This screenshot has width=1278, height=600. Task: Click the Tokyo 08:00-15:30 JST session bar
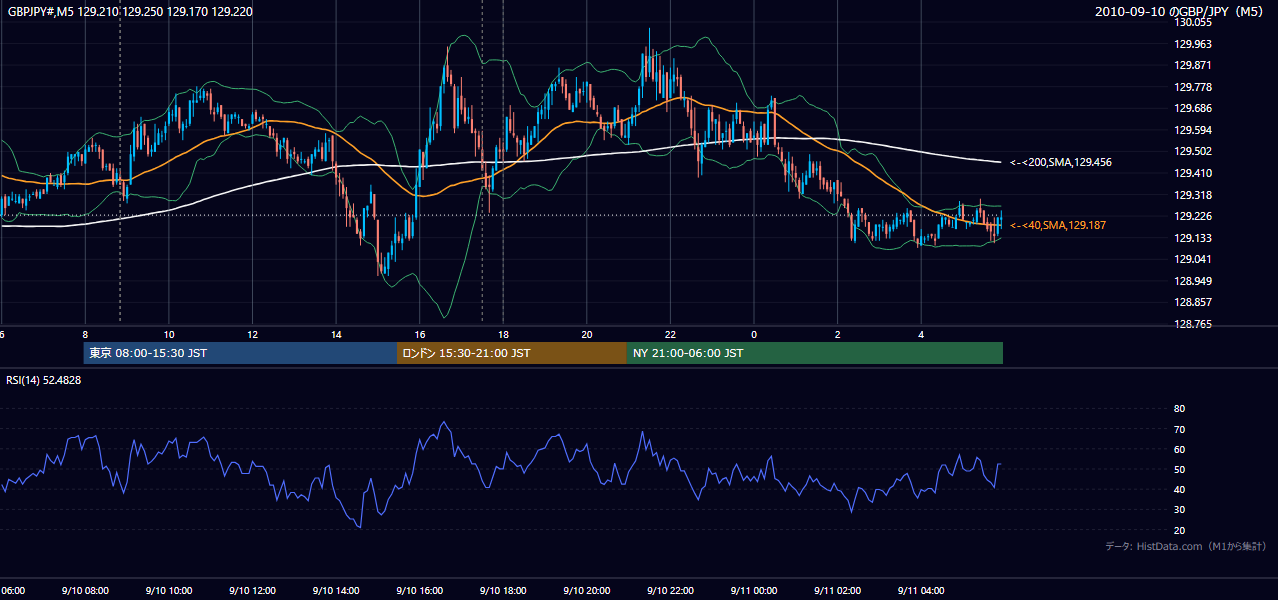240,353
